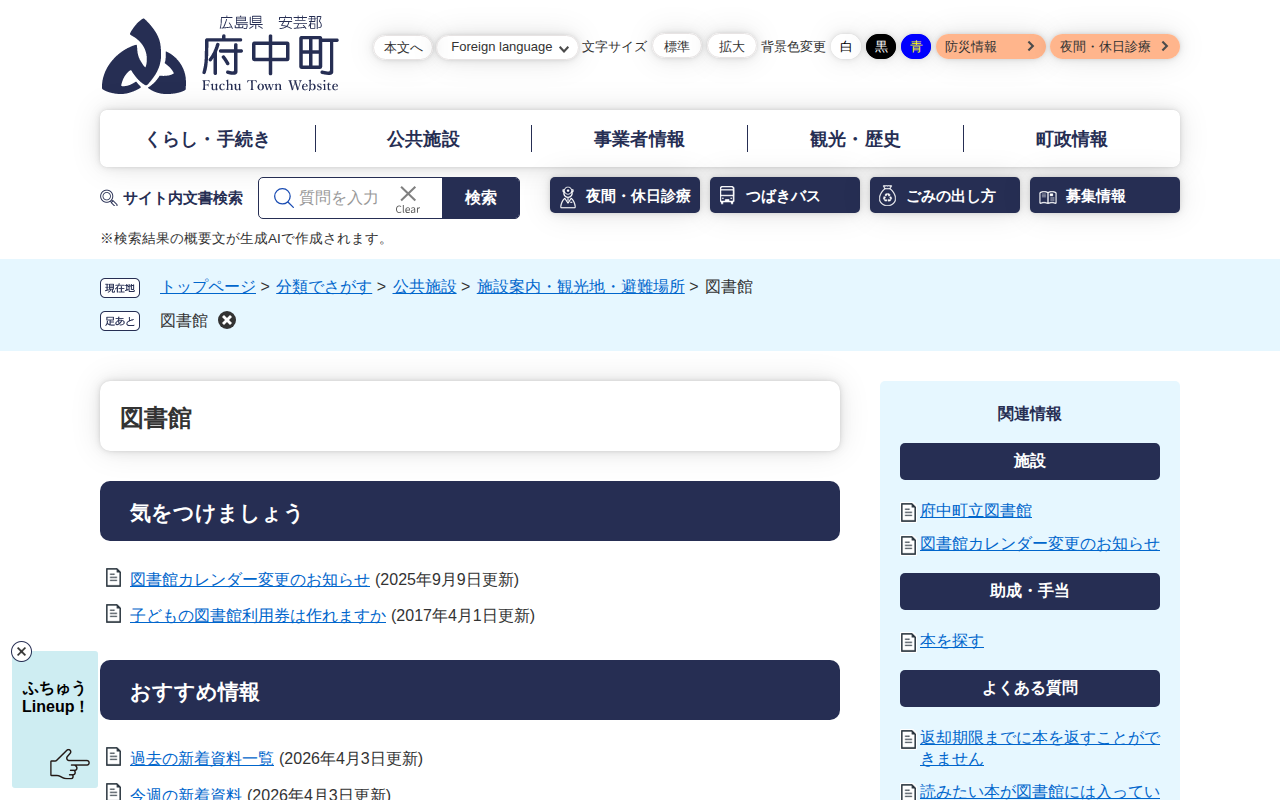Expand 夜間・休日診療 orange header button
The width and height of the screenshot is (1280, 800).
coord(1114,47)
